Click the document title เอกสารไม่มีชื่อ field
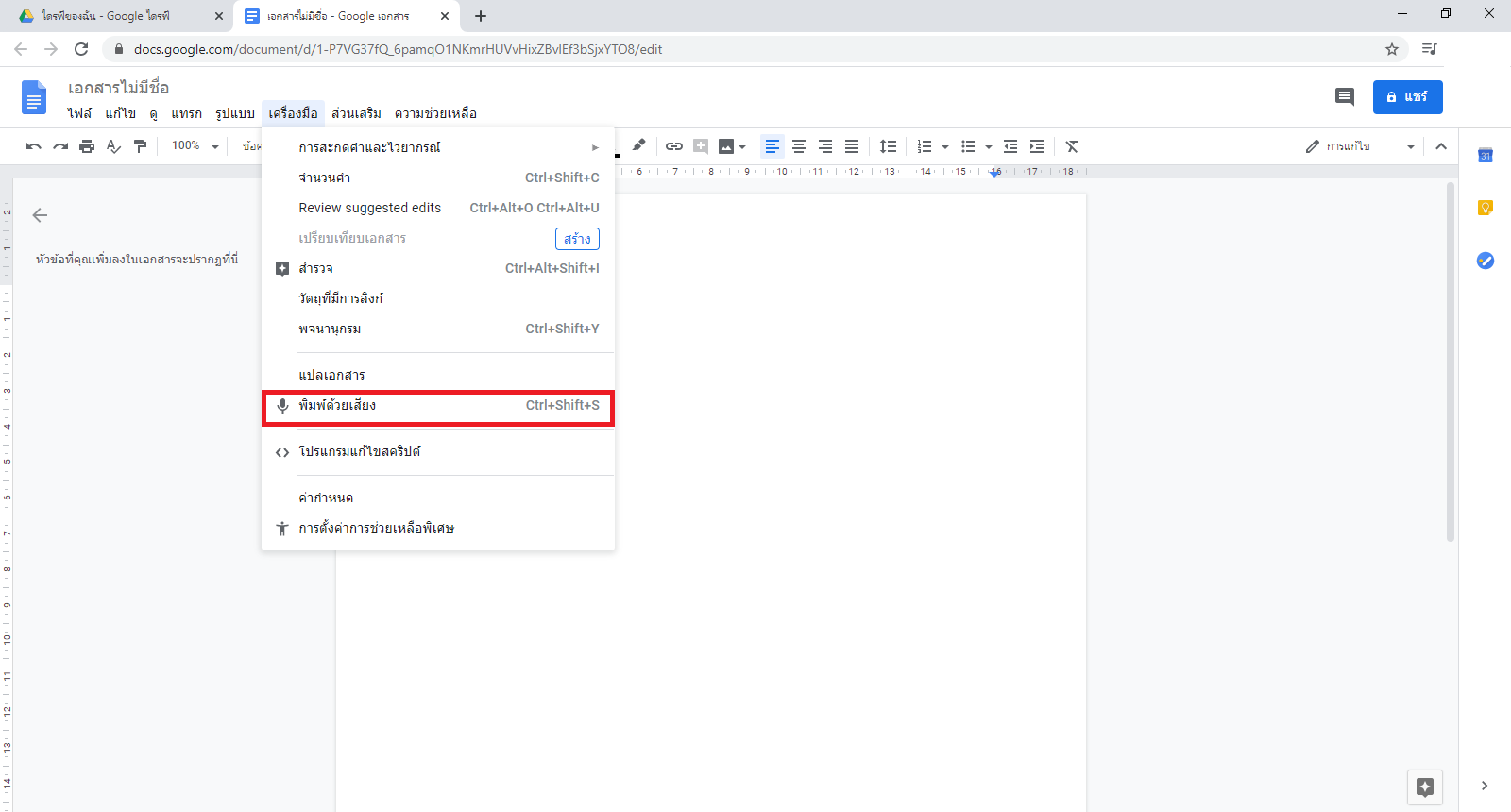The height and width of the screenshot is (812, 1511). pos(118,88)
